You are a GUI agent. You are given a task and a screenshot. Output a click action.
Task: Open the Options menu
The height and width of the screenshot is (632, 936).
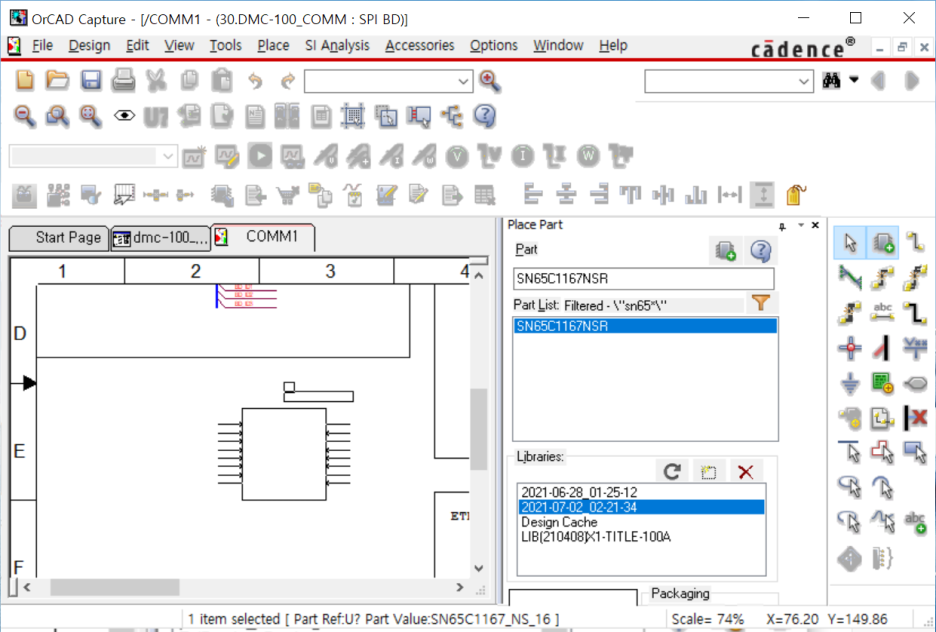[x=494, y=45]
